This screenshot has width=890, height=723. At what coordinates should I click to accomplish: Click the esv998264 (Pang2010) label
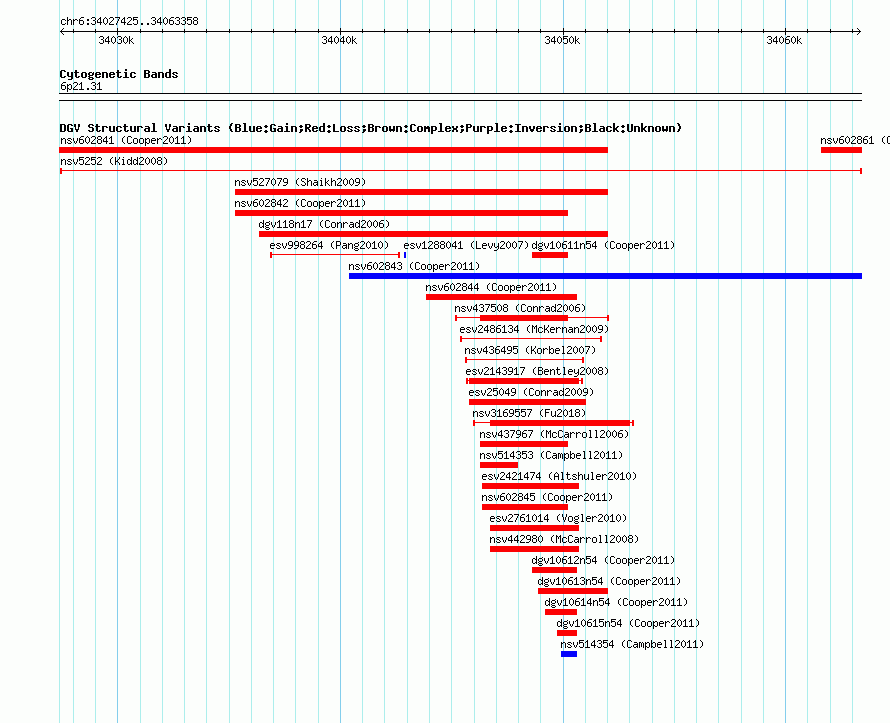click(x=329, y=245)
